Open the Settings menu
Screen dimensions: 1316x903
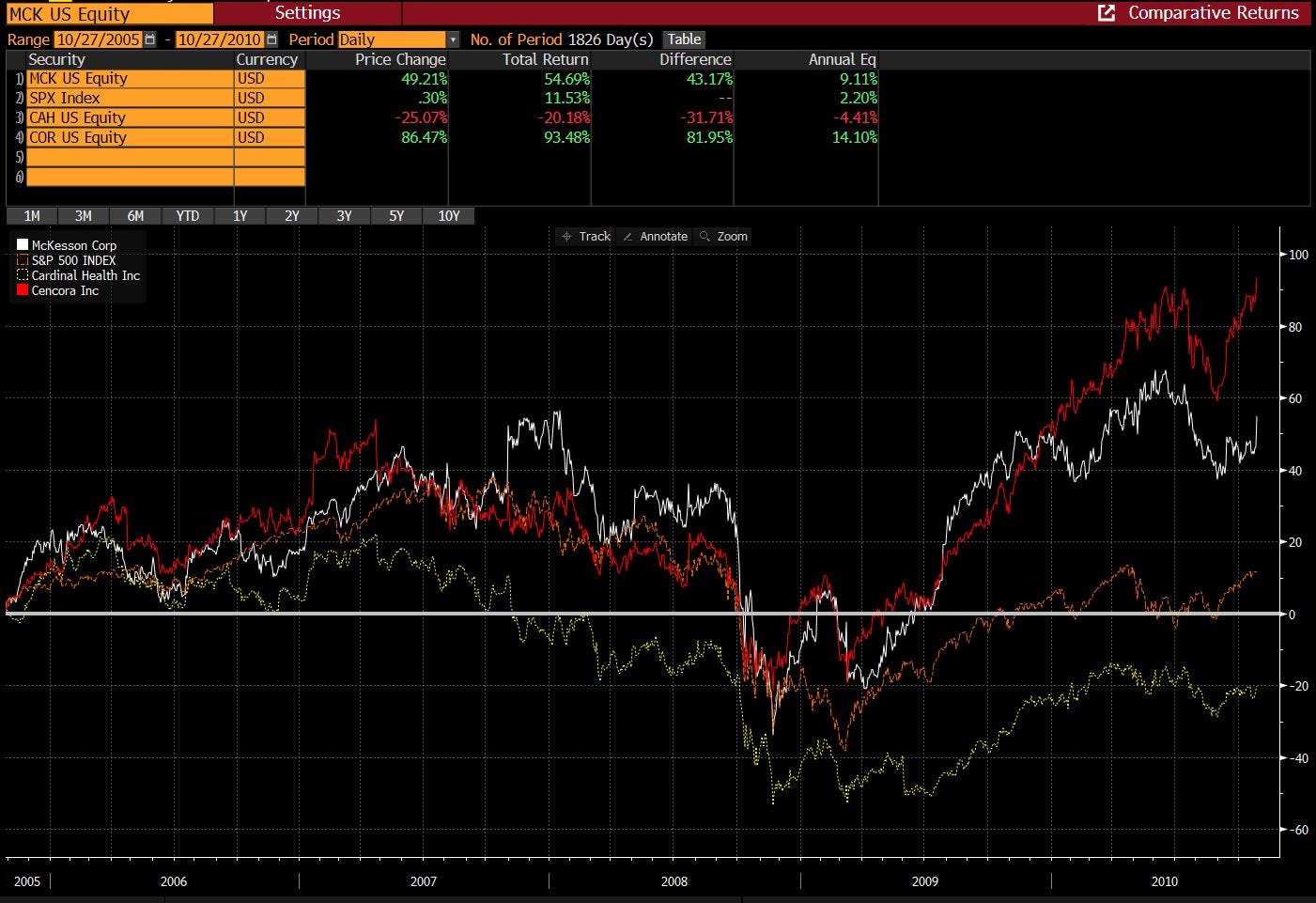307,13
